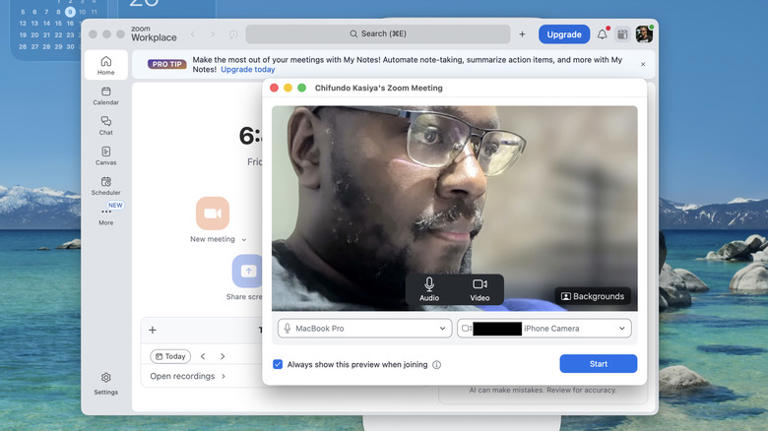Screen dimensions: 768x431
Task: Minimize the Zoom Meeting preview window
Action: tap(288, 88)
